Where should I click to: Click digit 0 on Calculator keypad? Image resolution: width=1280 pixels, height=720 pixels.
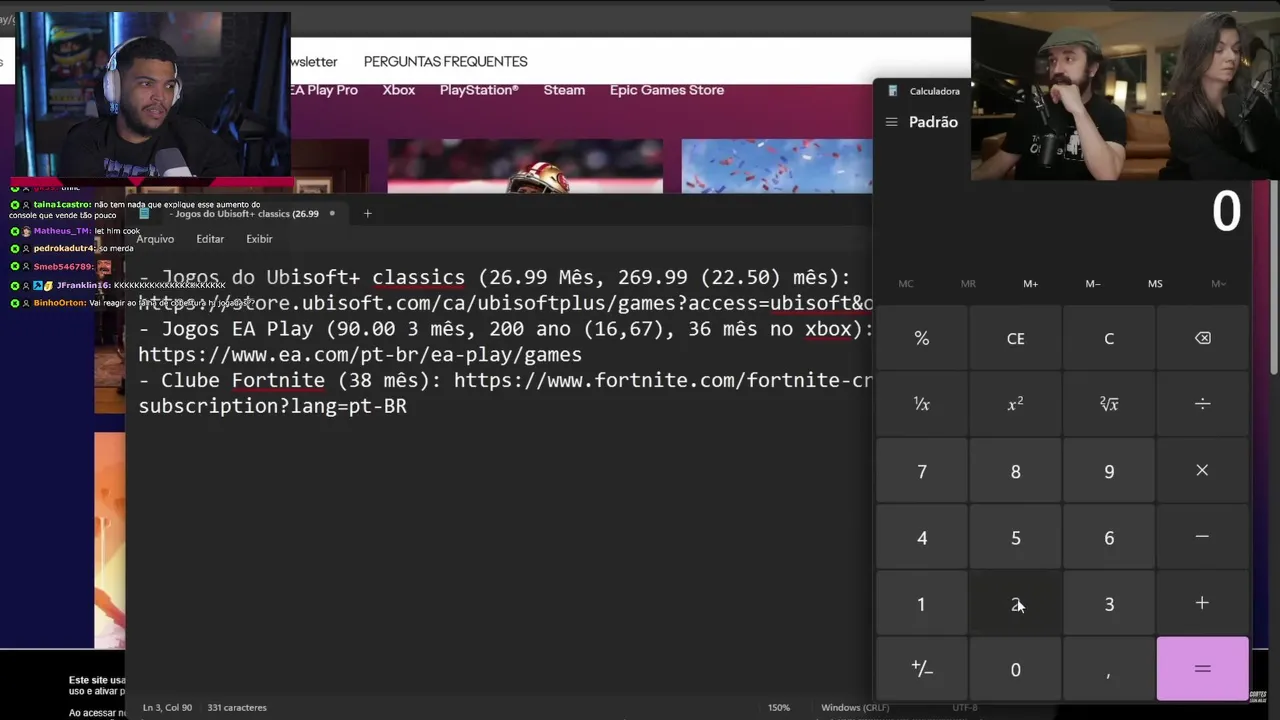coord(1015,669)
